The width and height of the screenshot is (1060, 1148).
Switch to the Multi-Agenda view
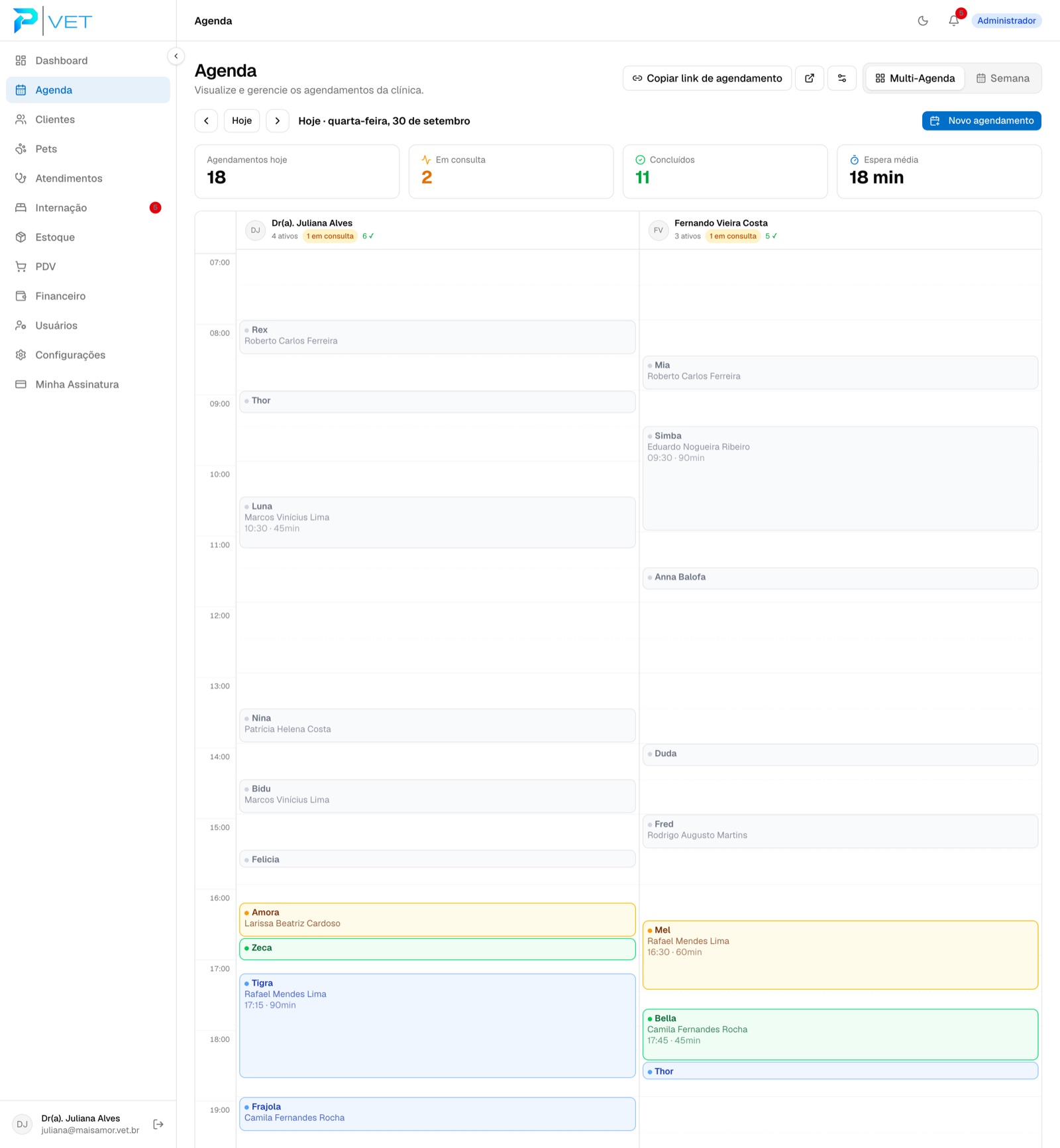coord(915,78)
